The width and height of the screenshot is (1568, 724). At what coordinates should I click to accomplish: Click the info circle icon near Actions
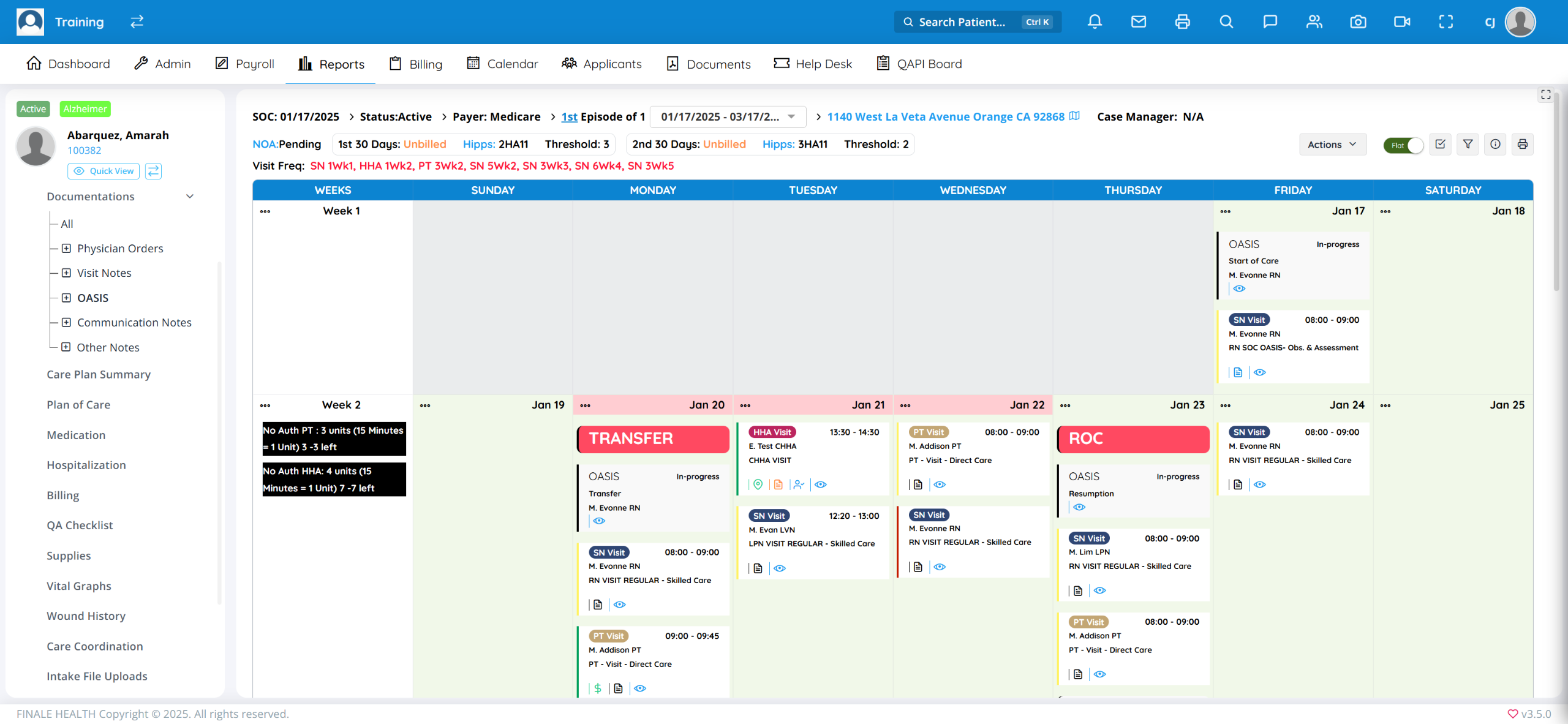(x=1495, y=145)
